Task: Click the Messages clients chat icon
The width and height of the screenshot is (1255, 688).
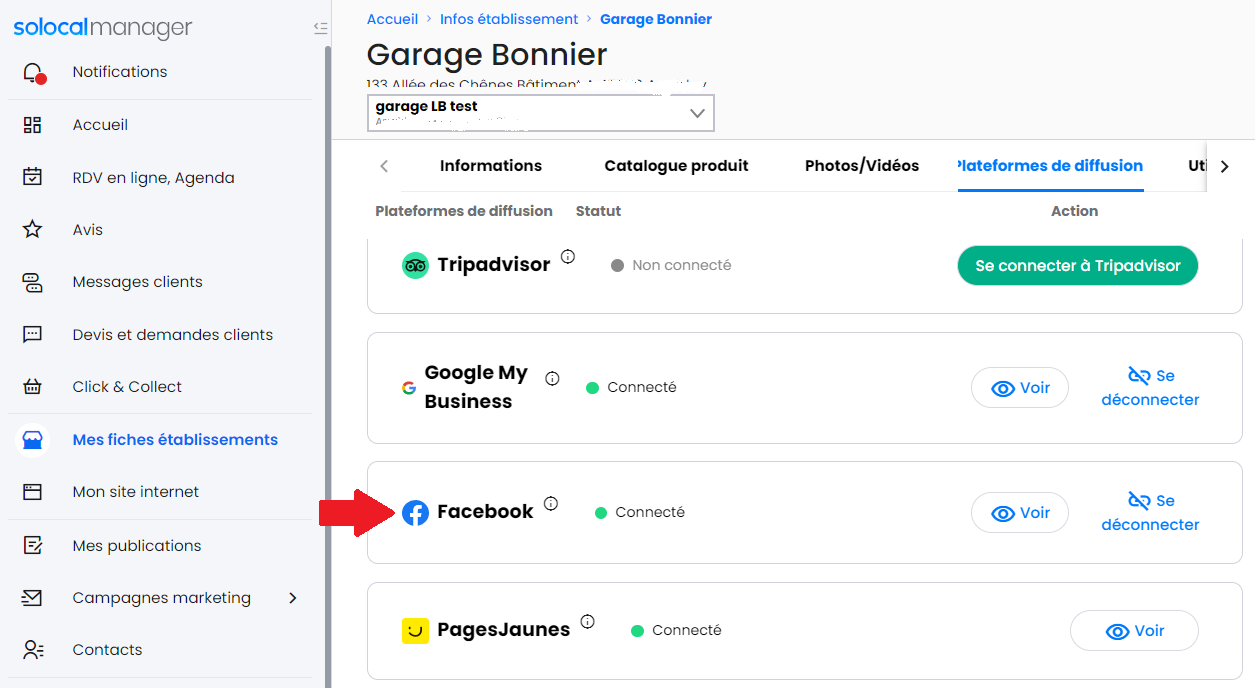Action: point(33,282)
